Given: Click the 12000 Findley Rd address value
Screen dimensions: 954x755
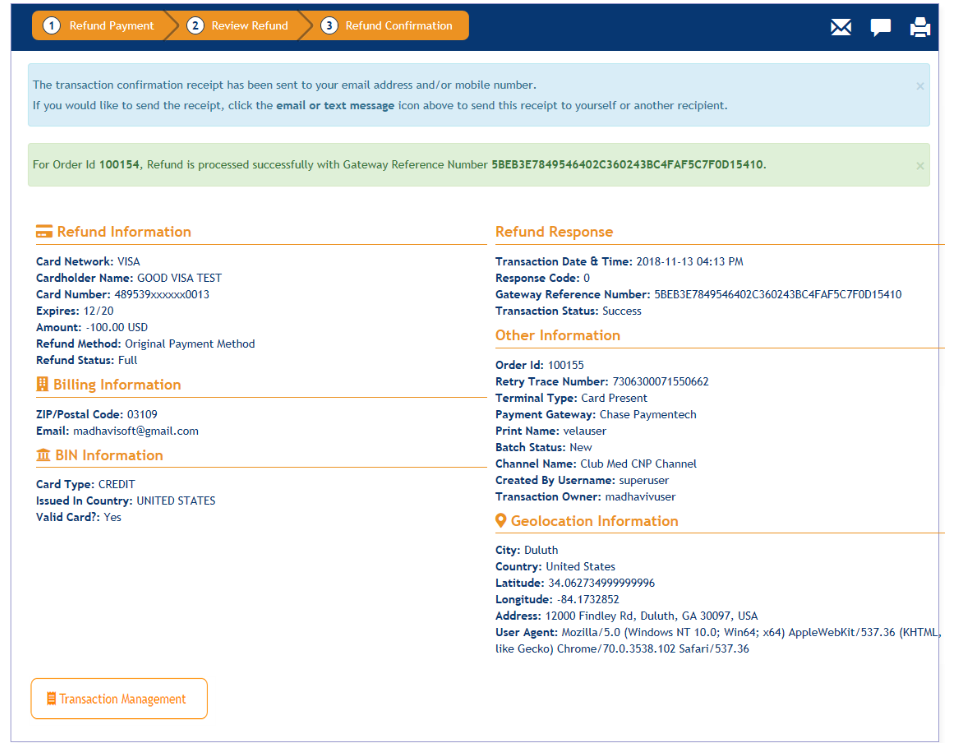Looking at the screenshot, I should [x=651, y=616].
